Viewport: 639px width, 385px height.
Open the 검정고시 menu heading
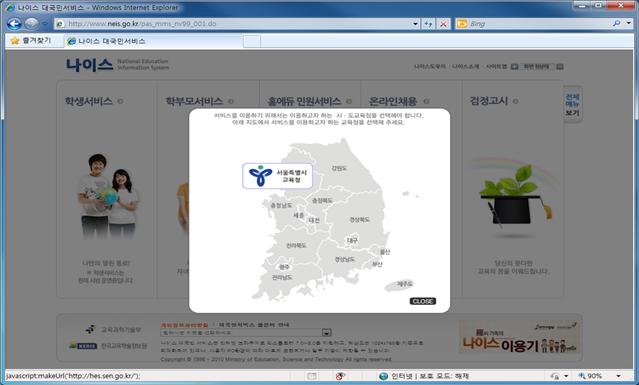coord(489,101)
